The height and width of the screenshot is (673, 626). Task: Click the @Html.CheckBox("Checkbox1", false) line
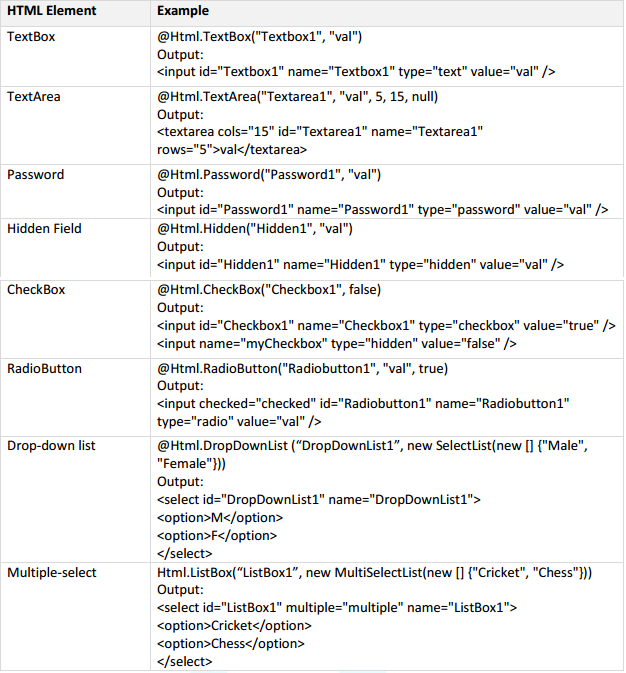point(269,290)
